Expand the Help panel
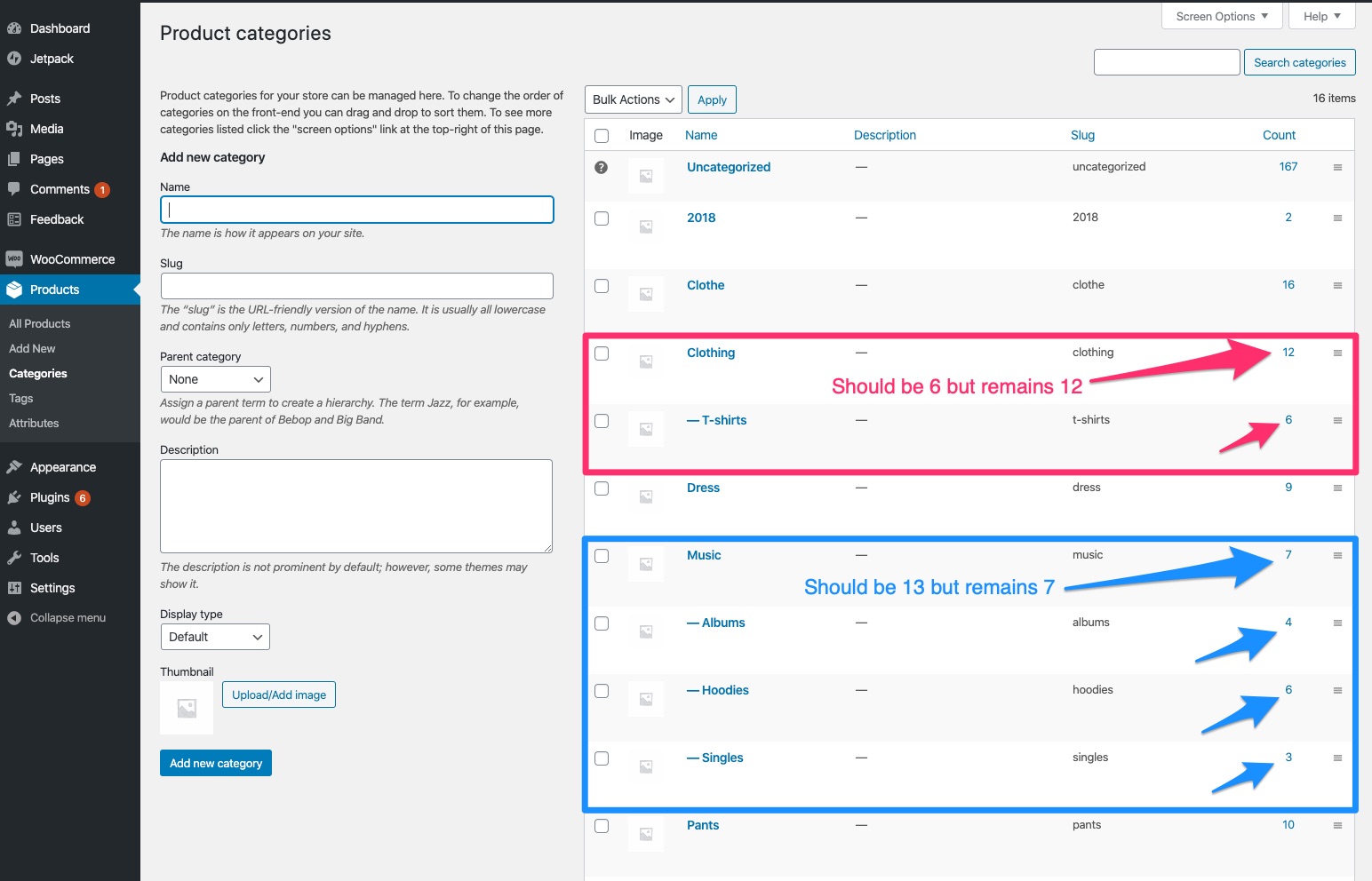The width and height of the screenshot is (1372, 881). 1322,16
